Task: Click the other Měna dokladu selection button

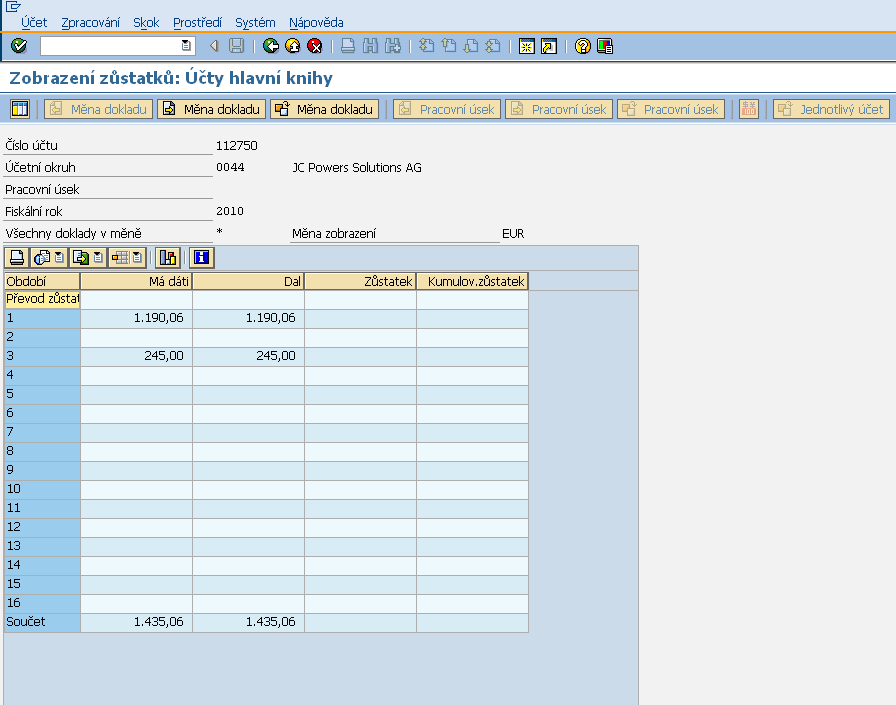Action: [325, 109]
